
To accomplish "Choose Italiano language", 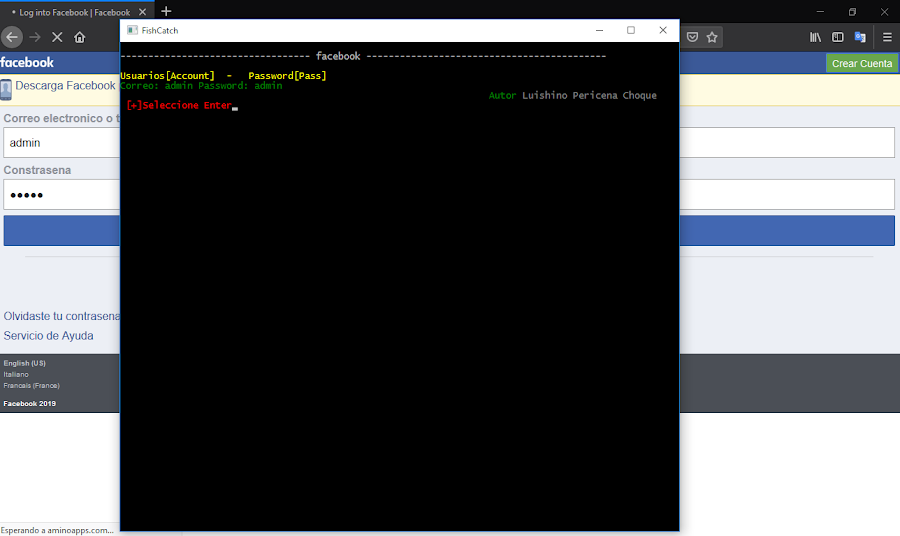I will [16, 374].
